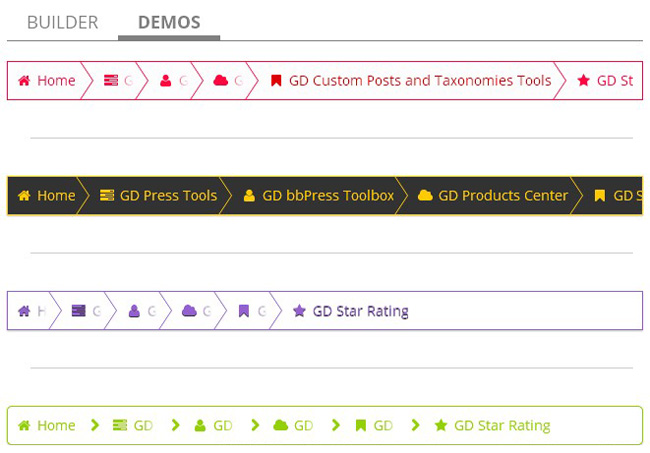Click the red cloud icon breadcrumb
The width and height of the screenshot is (650, 453).
221,81
